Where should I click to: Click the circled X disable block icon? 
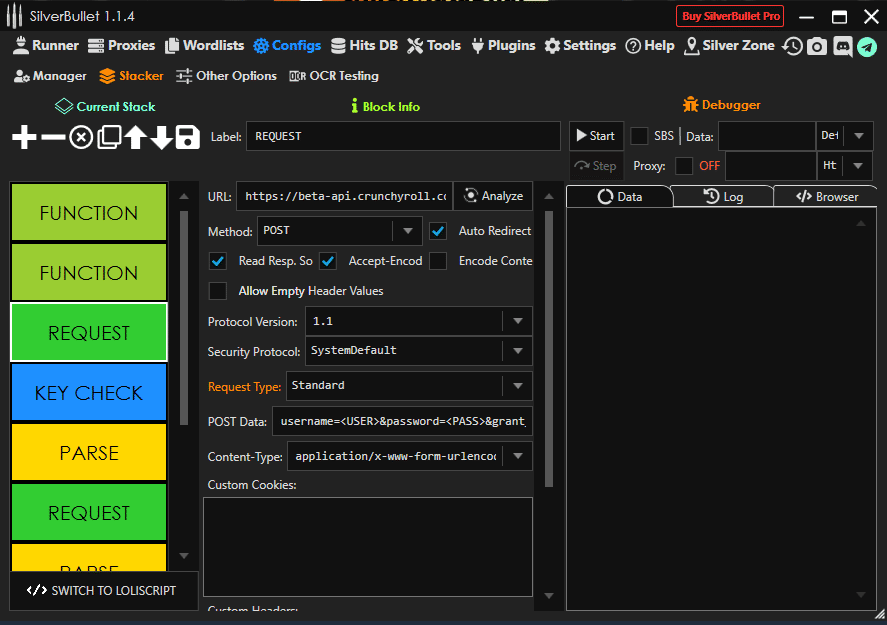pyautogui.click(x=81, y=138)
